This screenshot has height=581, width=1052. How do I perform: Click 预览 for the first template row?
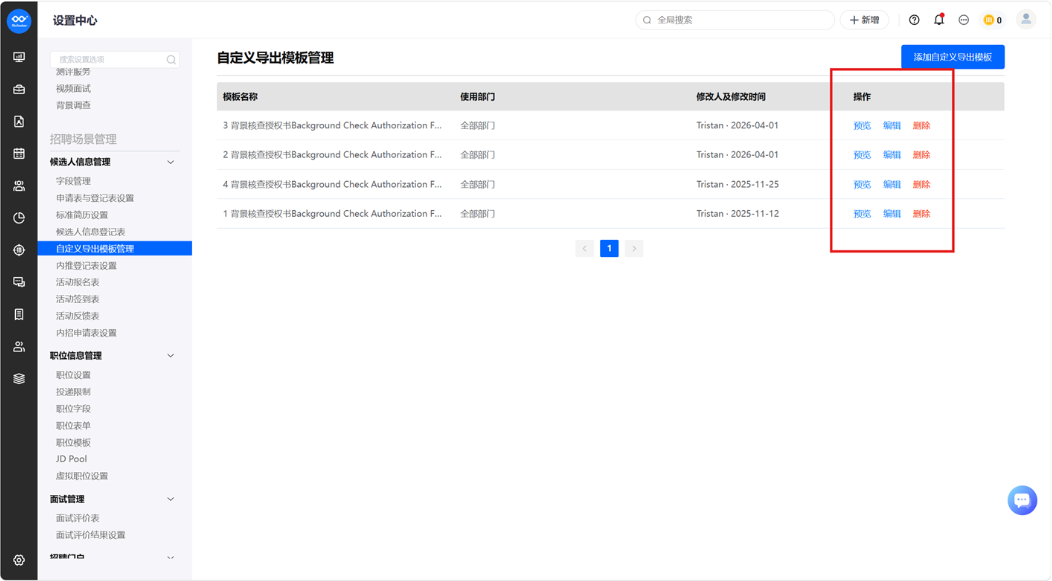(862, 125)
